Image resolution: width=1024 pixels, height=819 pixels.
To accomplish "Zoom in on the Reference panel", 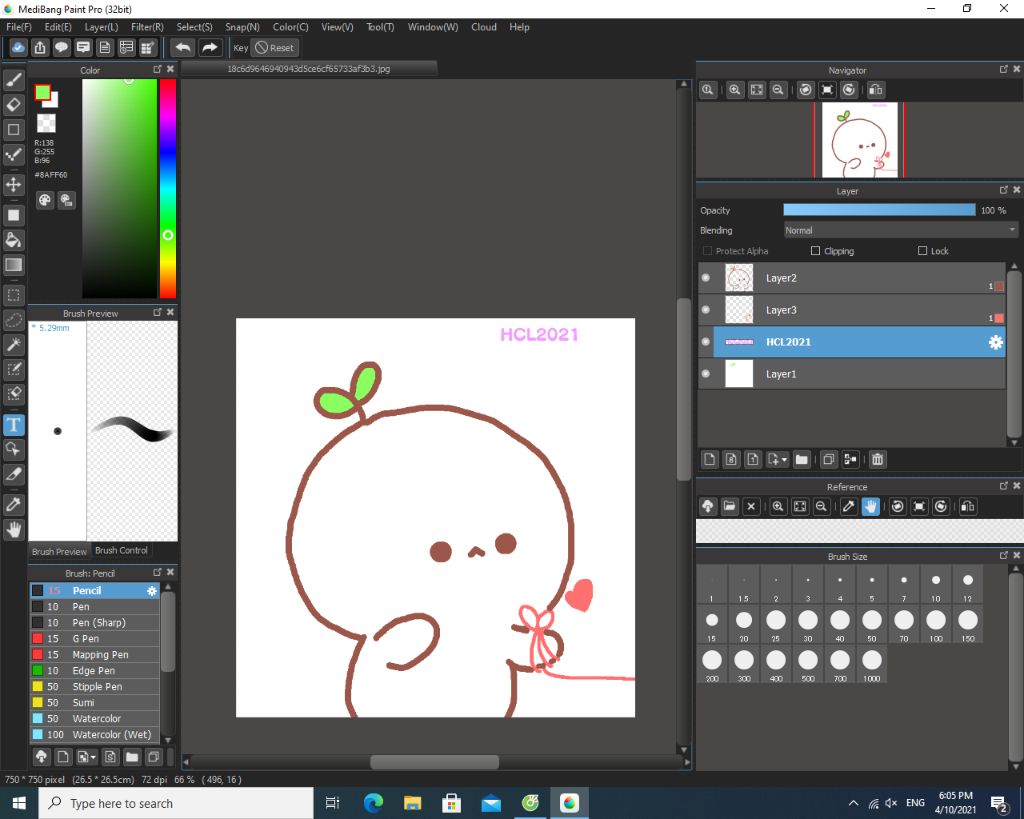I will [778, 506].
